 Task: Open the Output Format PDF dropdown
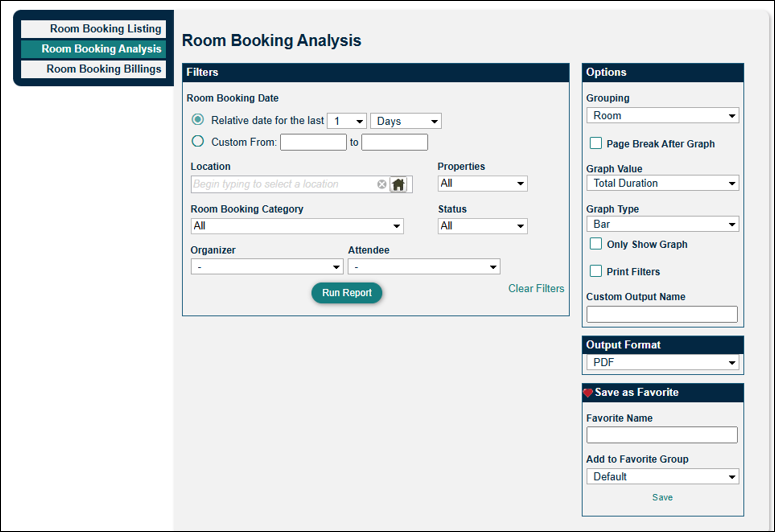pyautogui.click(x=663, y=362)
